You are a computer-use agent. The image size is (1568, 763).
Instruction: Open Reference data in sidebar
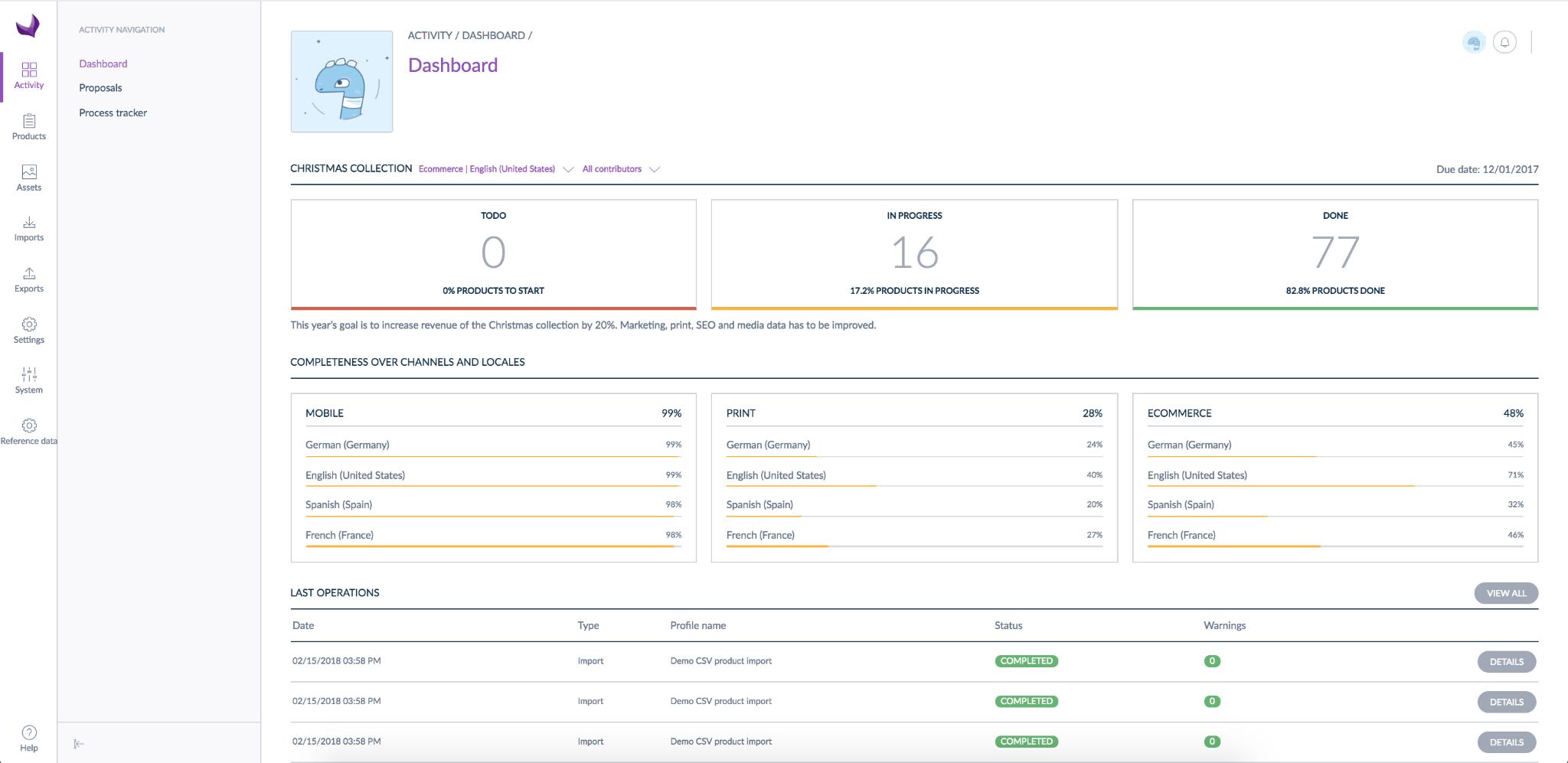[x=29, y=432]
